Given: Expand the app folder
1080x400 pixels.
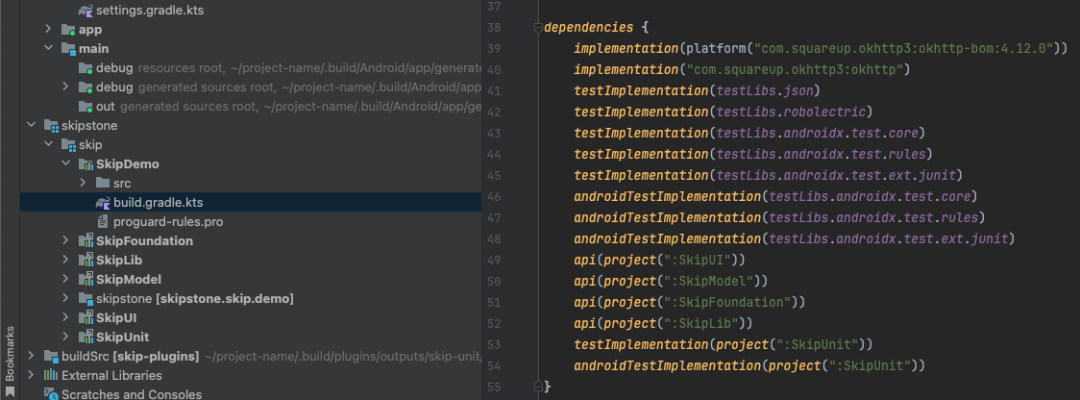Looking at the screenshot, I should click(48, 29).
